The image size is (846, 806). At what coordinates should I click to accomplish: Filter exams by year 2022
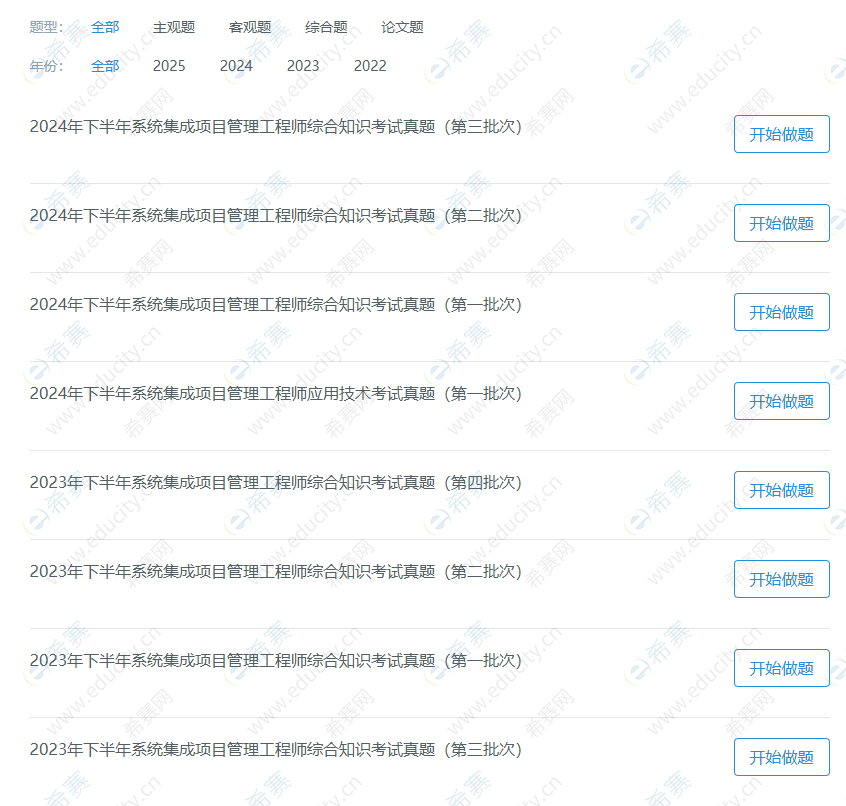(370, 66)
